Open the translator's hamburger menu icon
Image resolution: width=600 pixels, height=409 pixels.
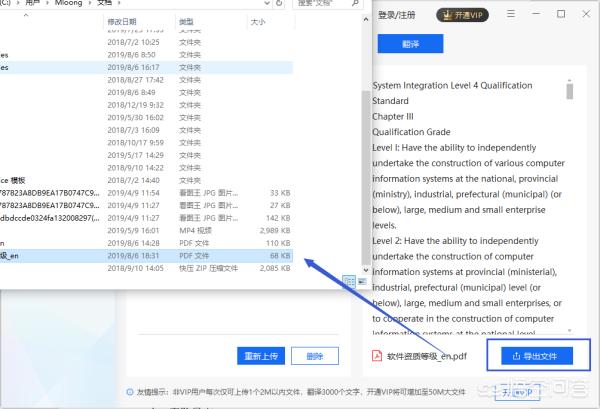pos(511,14)
